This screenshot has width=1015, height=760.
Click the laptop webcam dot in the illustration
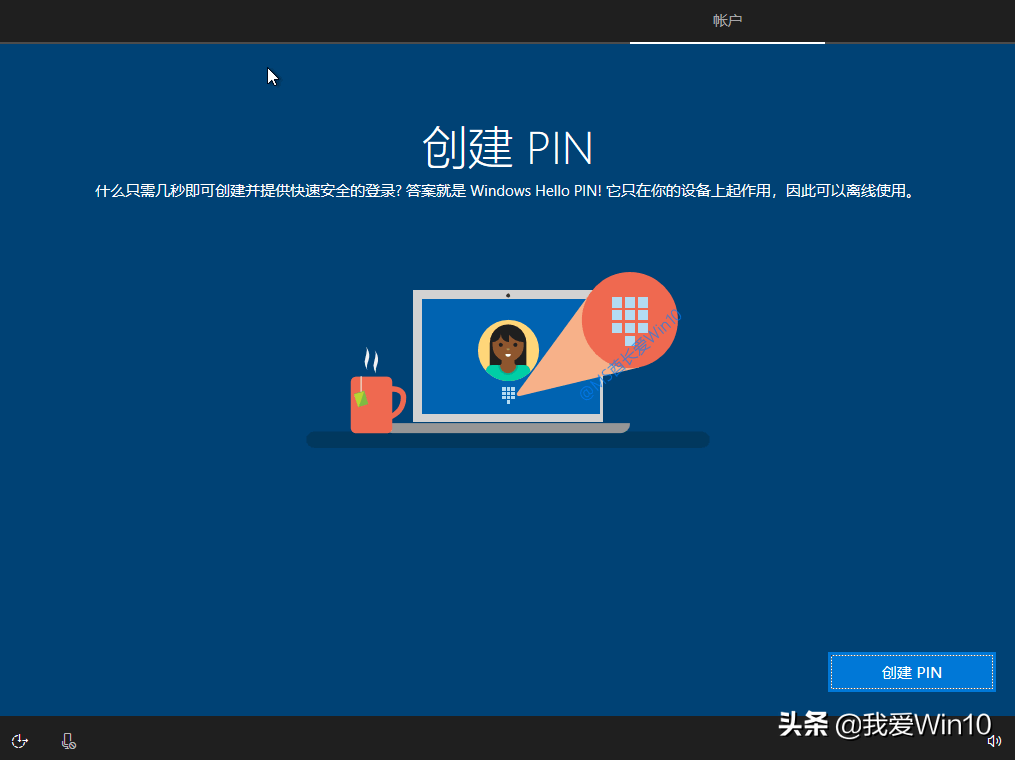click(508, 294)
